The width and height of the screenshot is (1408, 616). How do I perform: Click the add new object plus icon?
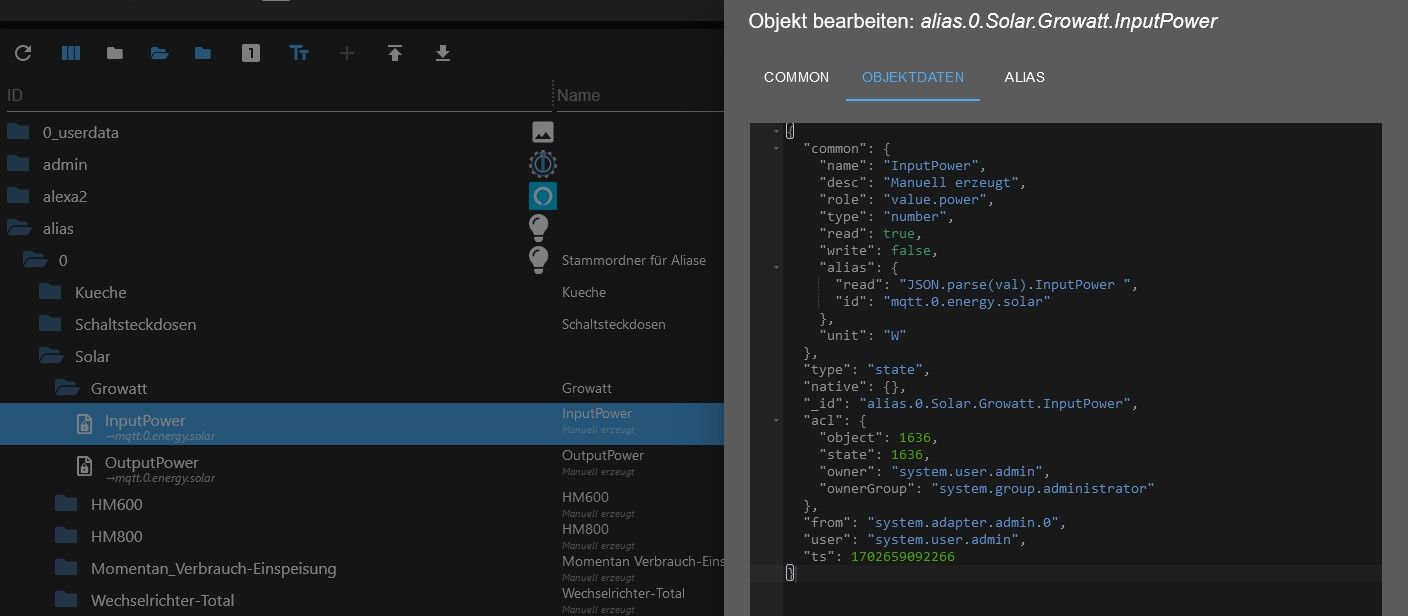point(347,53)
